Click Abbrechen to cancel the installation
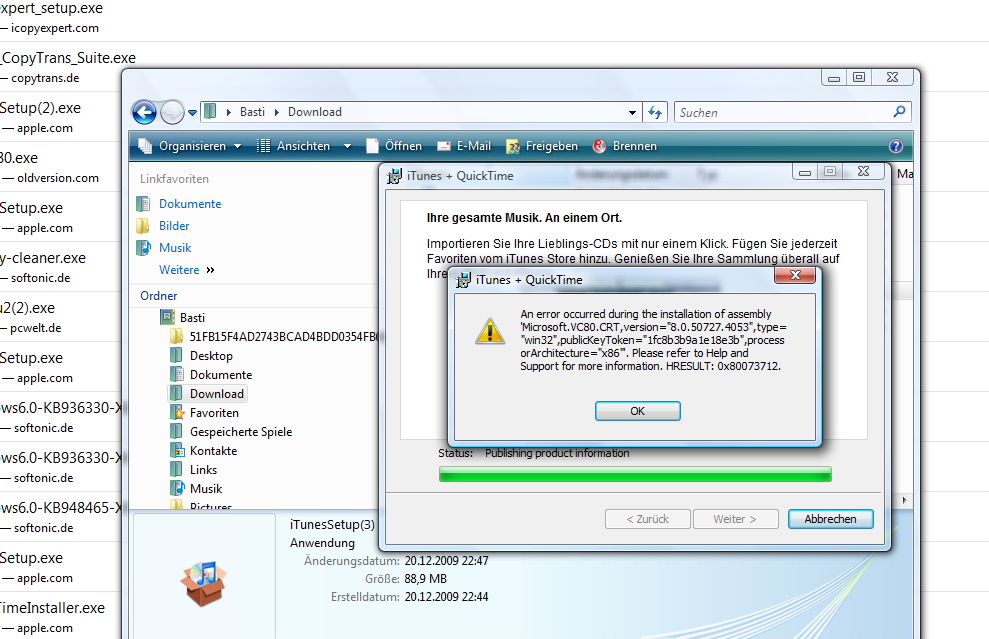 pyautogui.click(x=831, y=519)
